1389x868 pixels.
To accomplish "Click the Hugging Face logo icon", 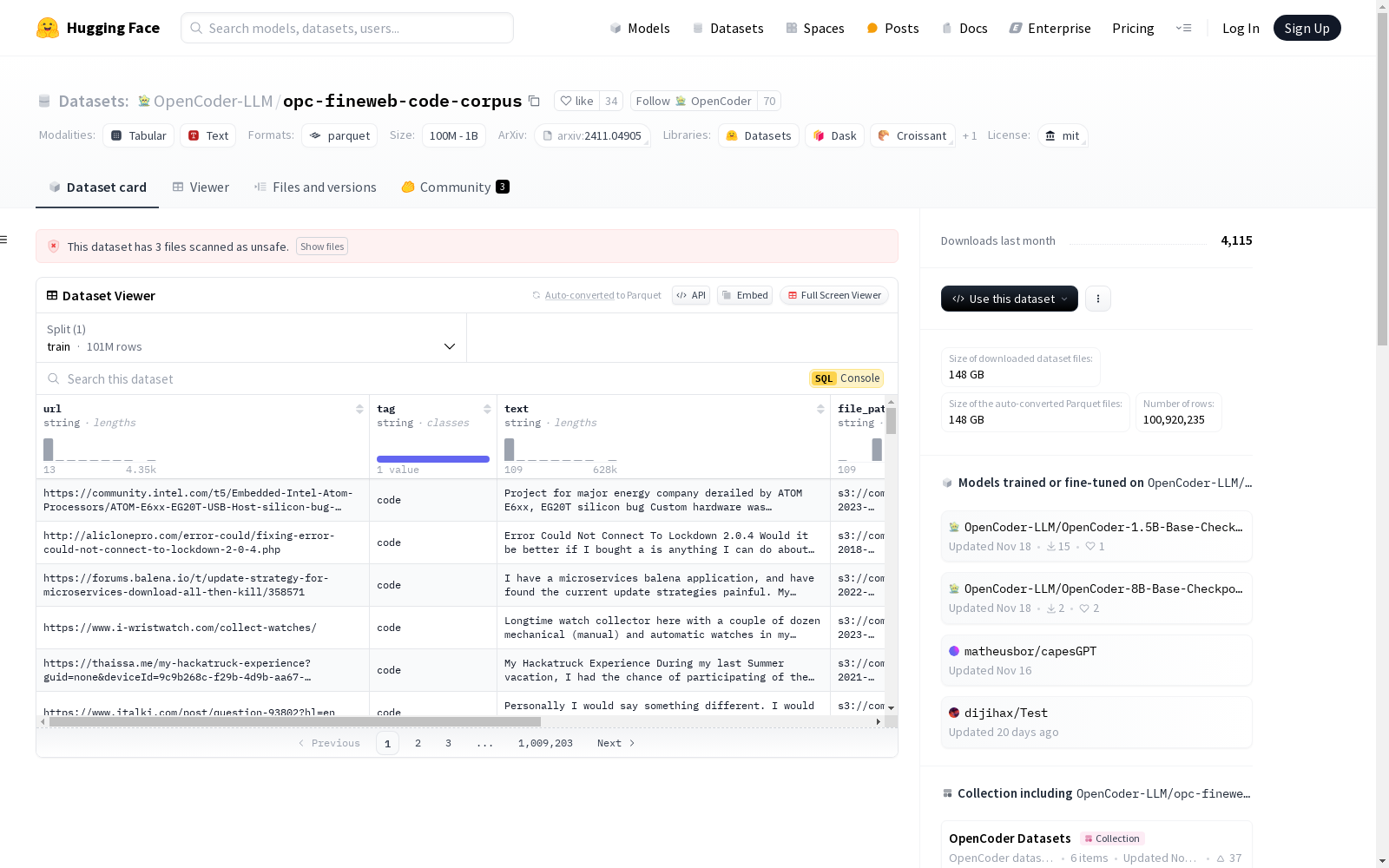I will (x=48, y=28).
